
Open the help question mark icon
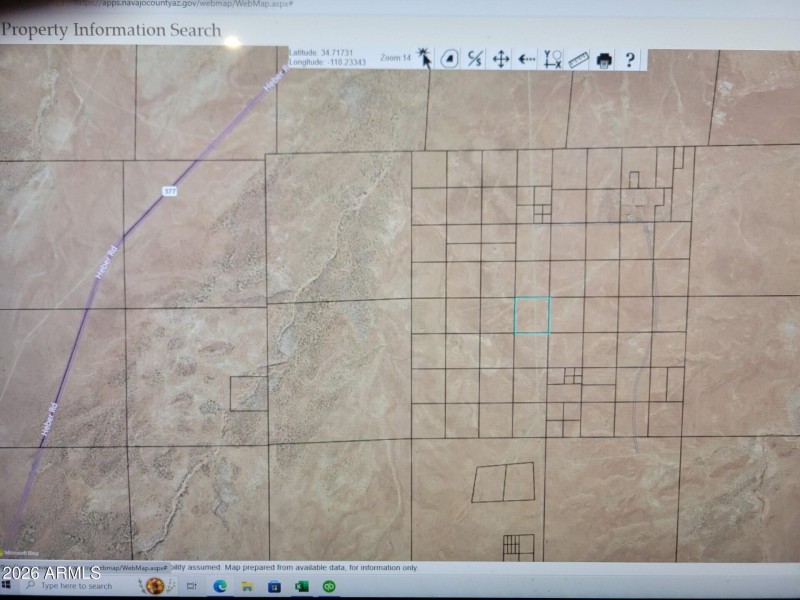click(629, 60)
